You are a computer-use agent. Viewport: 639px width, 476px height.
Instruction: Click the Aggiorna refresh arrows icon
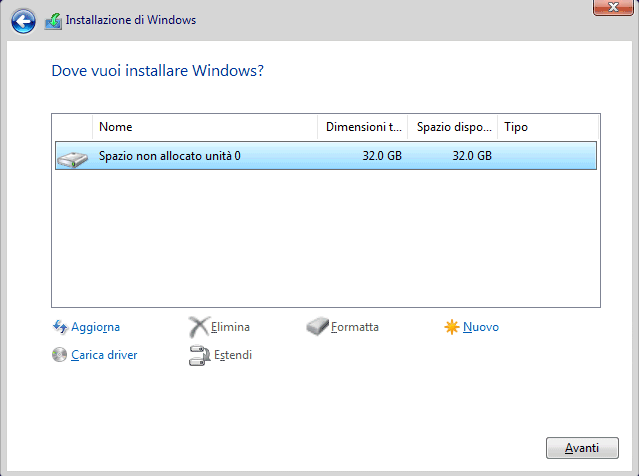point(60,327)
